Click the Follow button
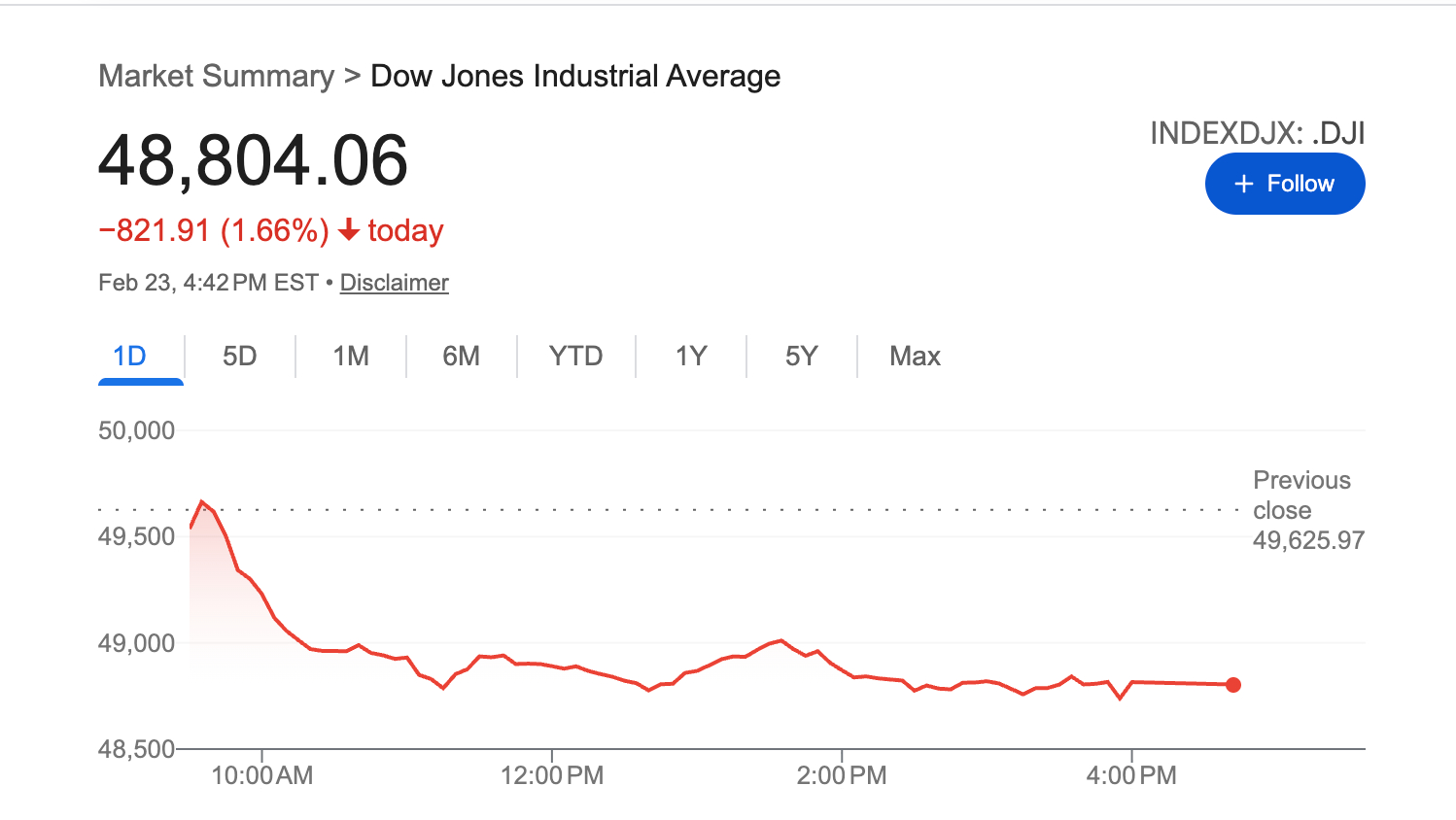 tap(1284, 184)
